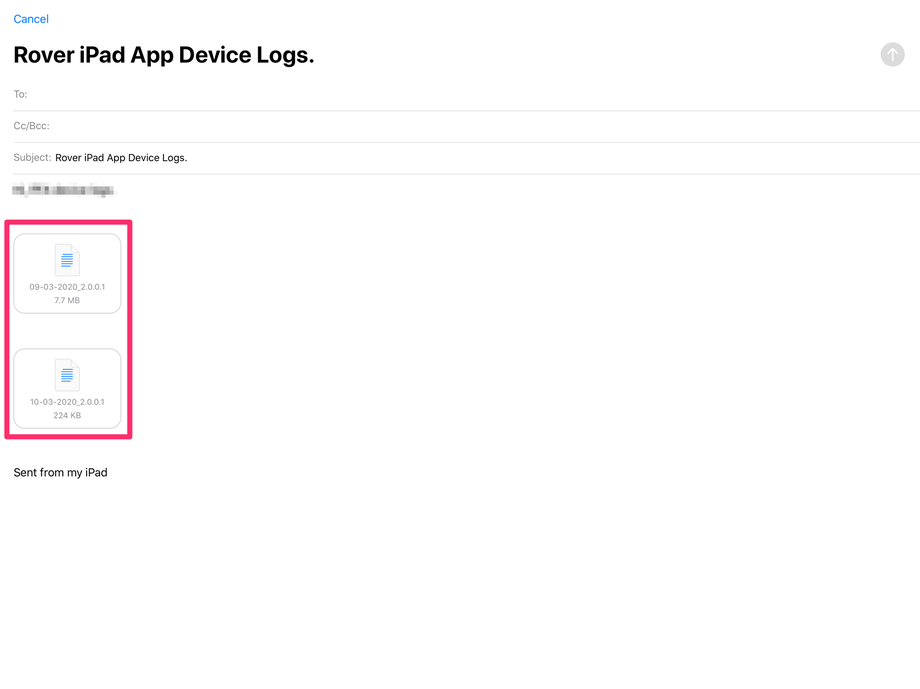The width and height of the screenshot is (920, 689).
Task: Tap the document icon of the 224 KB attachment
Action: coord(67,375)
